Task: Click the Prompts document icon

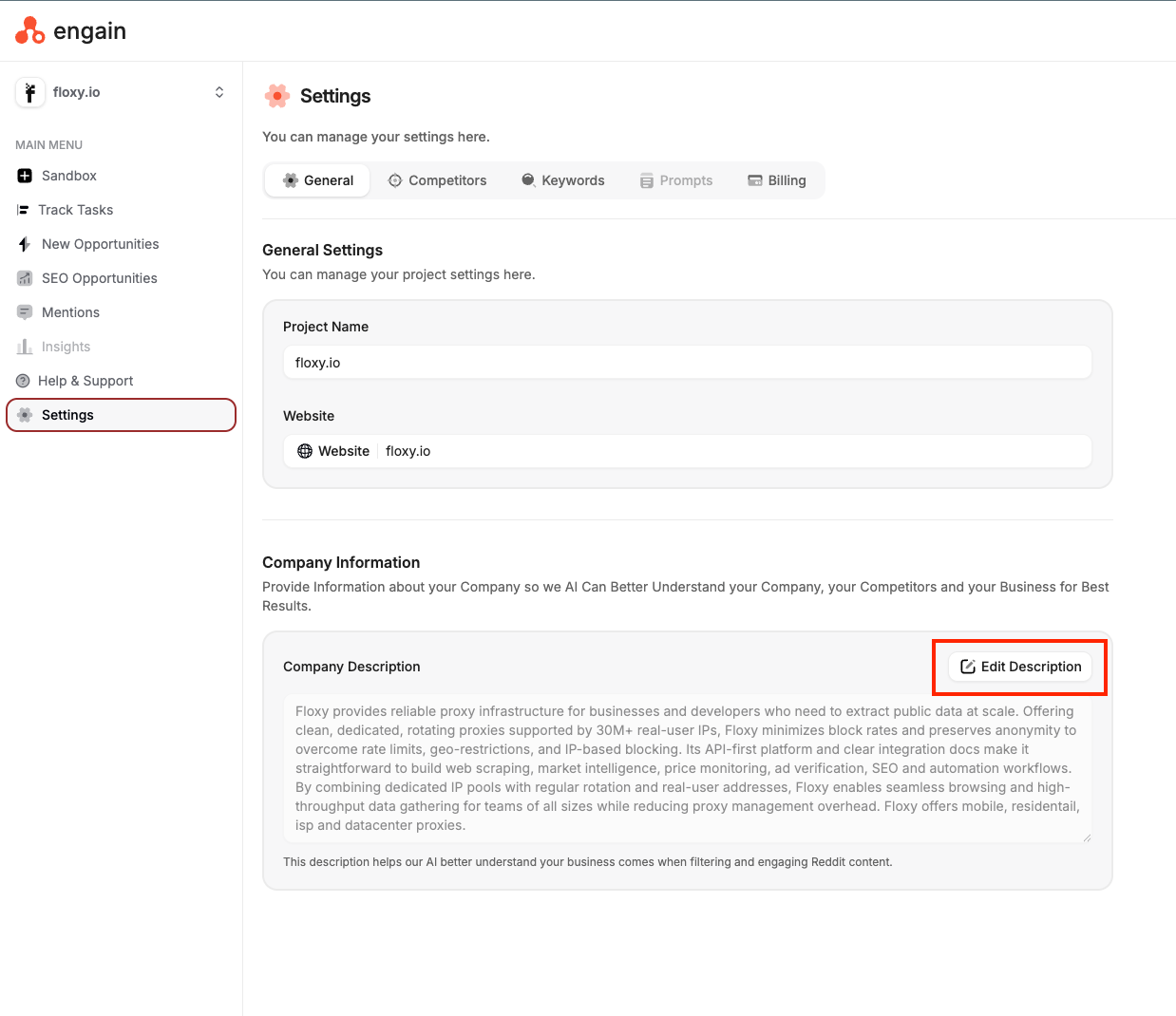Action: 647,180
